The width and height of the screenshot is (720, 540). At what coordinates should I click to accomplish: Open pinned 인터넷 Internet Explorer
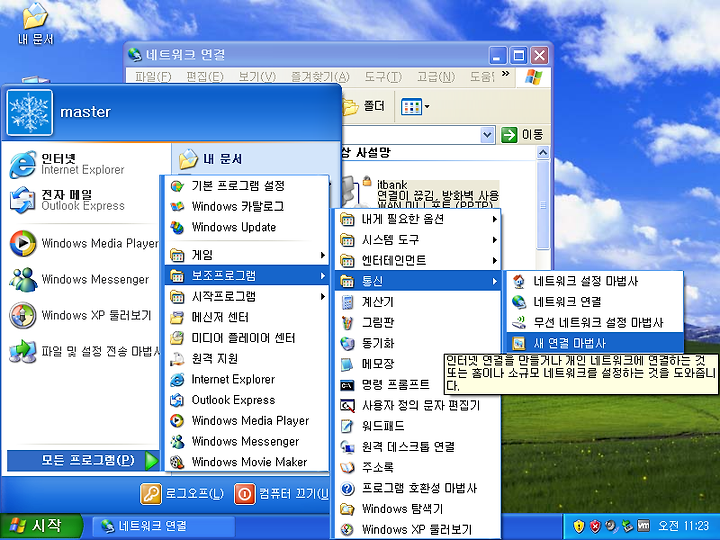[x=83, y=164]
